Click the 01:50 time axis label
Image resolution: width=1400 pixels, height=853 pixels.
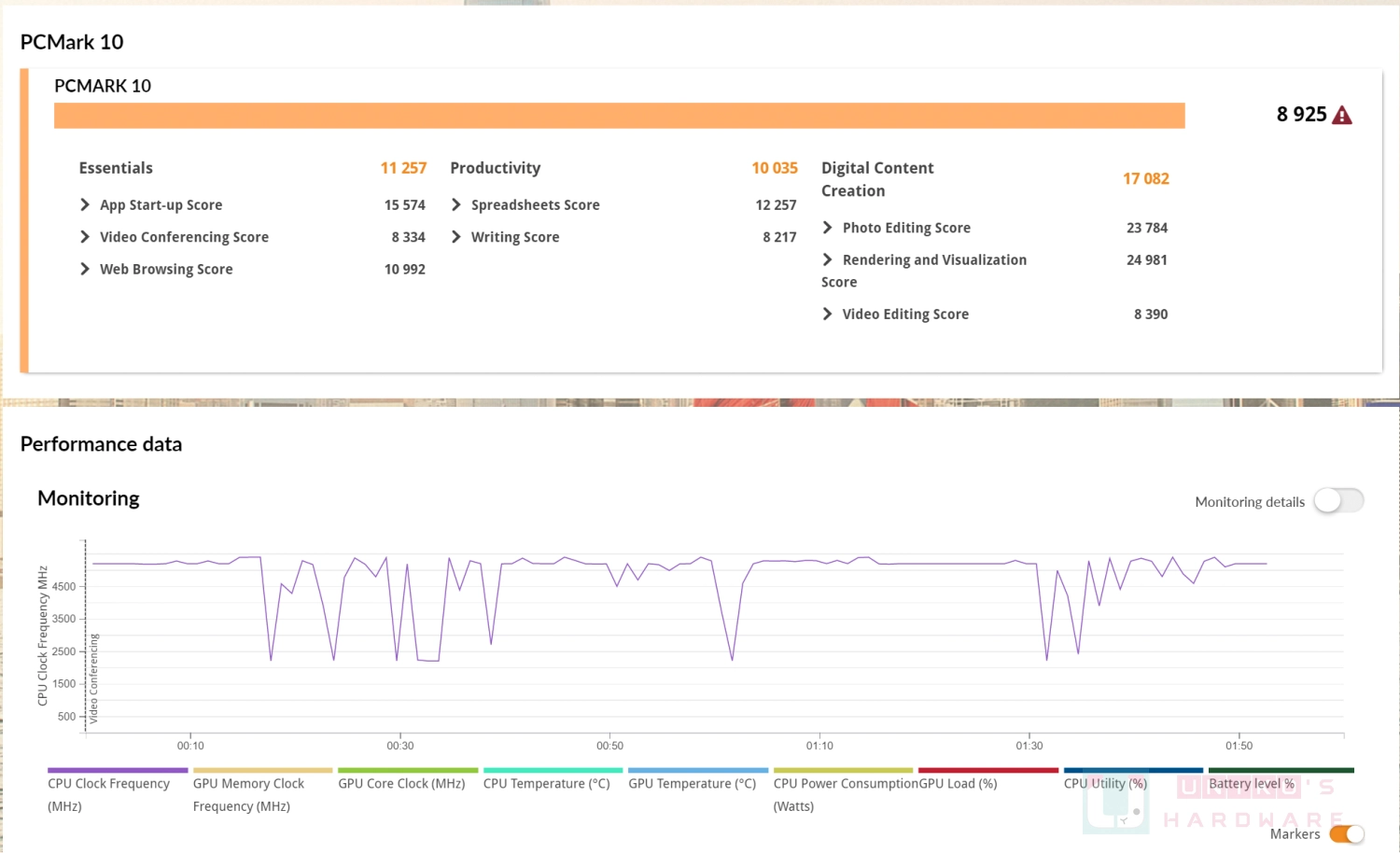tap(1239, 746)
